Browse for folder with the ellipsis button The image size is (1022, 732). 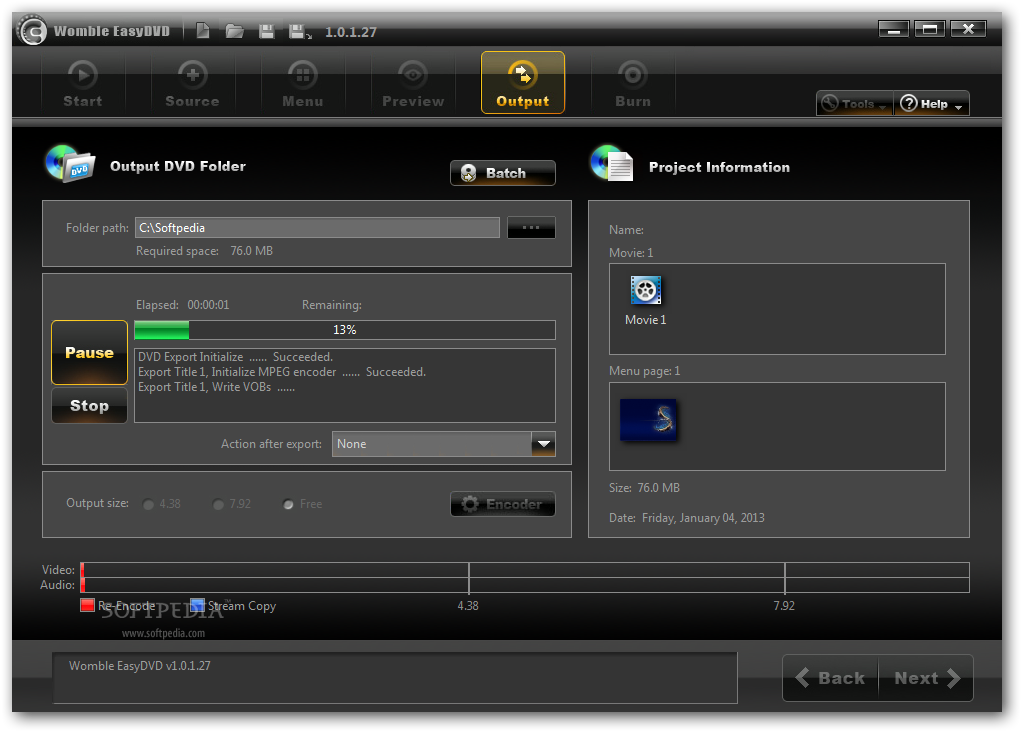coord(531,227)
